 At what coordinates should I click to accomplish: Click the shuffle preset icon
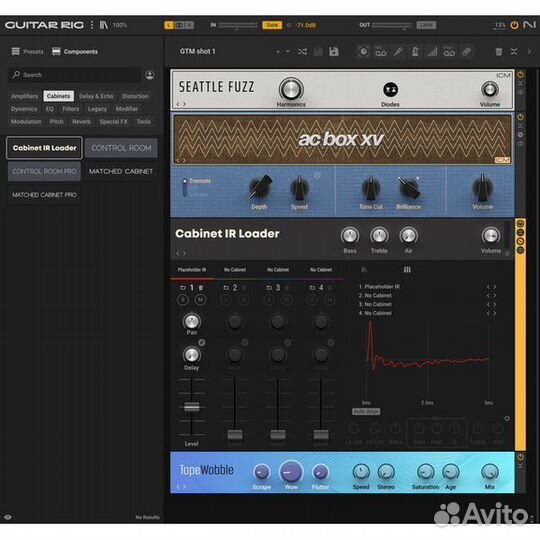(x=302, y=52)
